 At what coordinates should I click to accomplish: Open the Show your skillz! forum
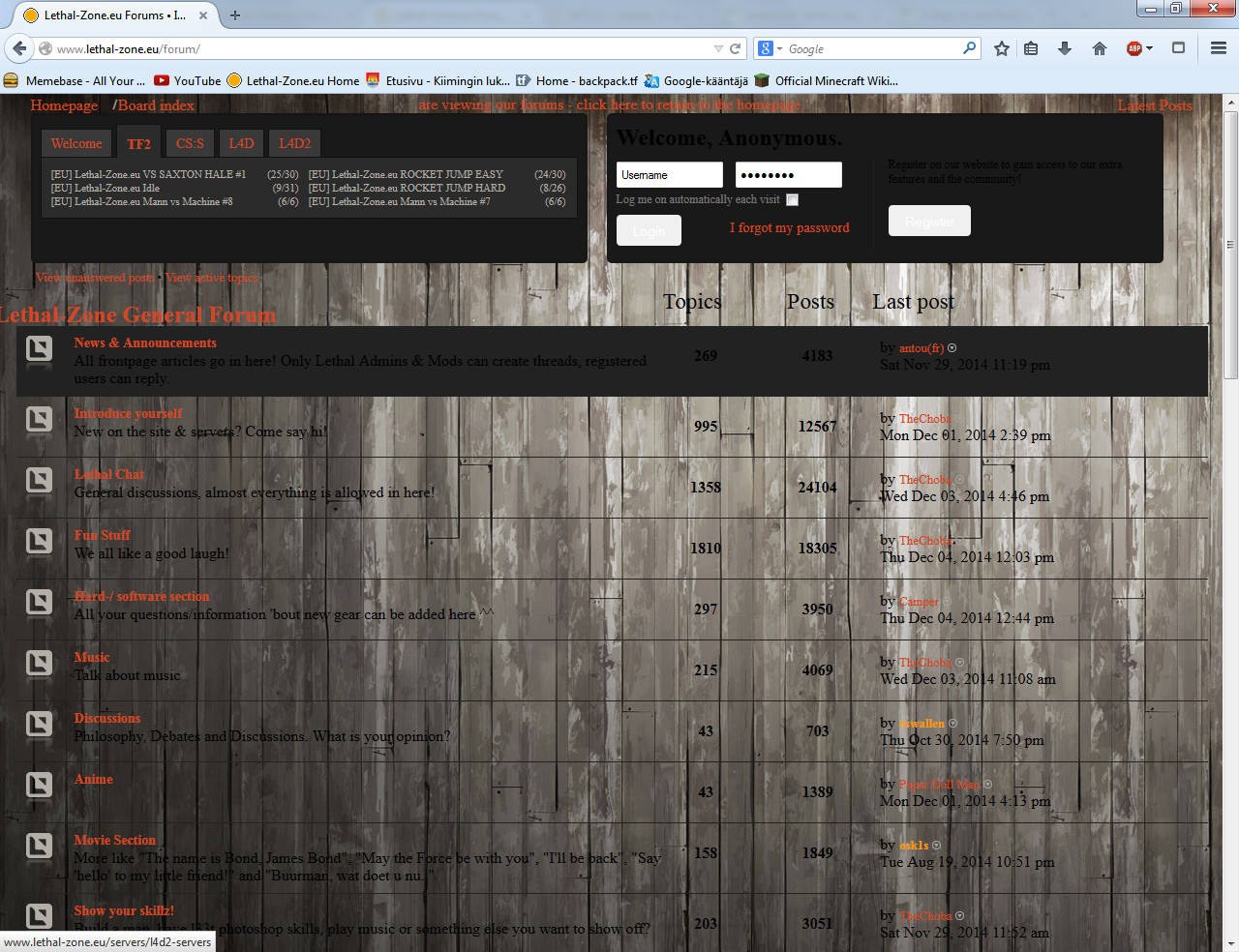click(x=124, y=910)
